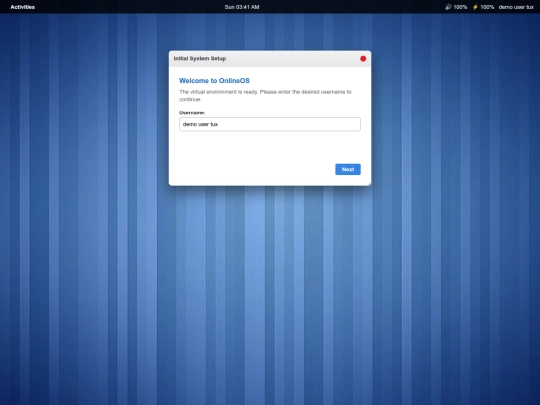The image size is (540, 405).
Task: Open the 'demo user tux' user menu
Action: point(516,7)
